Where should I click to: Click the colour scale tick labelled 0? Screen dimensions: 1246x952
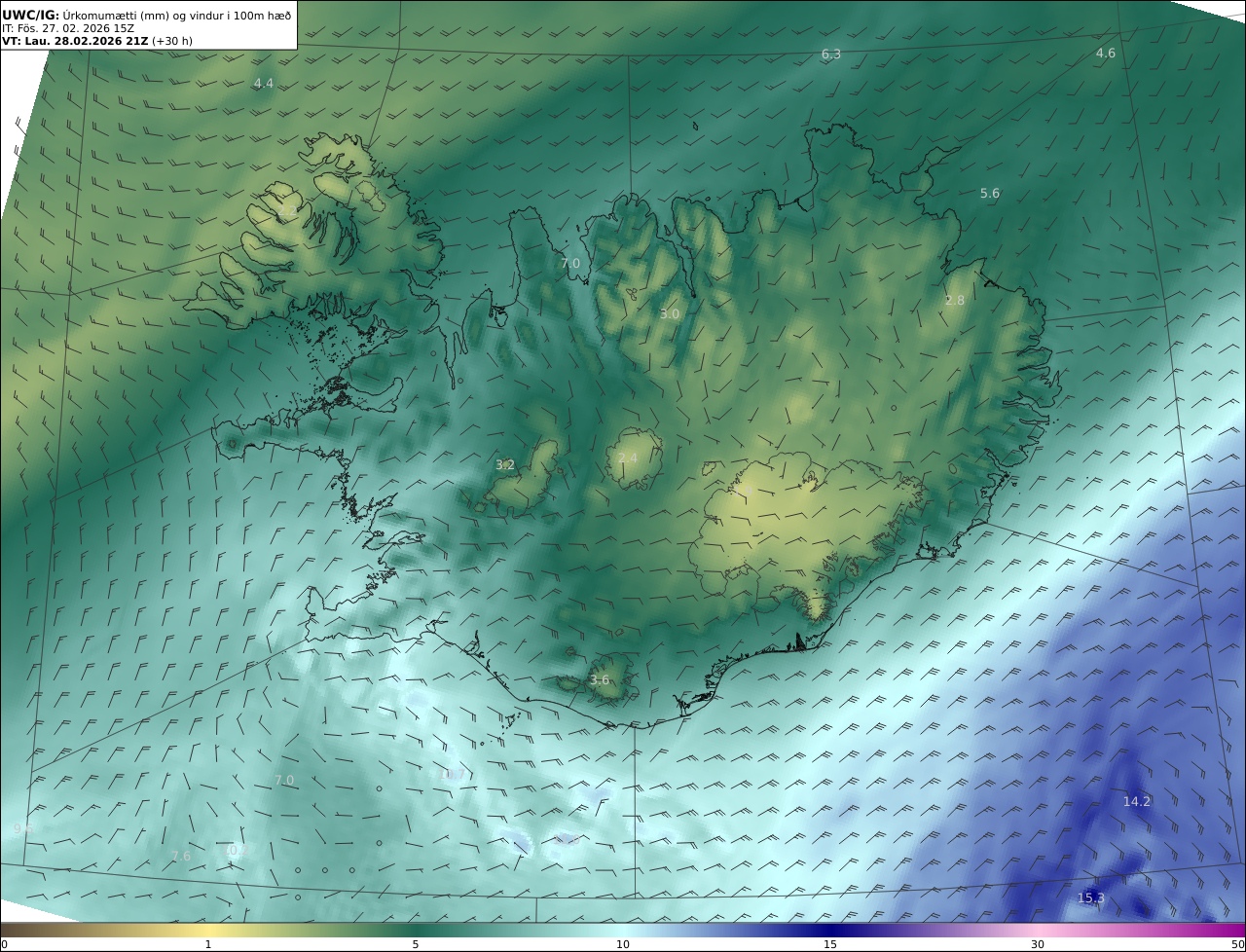pyautogui.click(x=4, y=944)
